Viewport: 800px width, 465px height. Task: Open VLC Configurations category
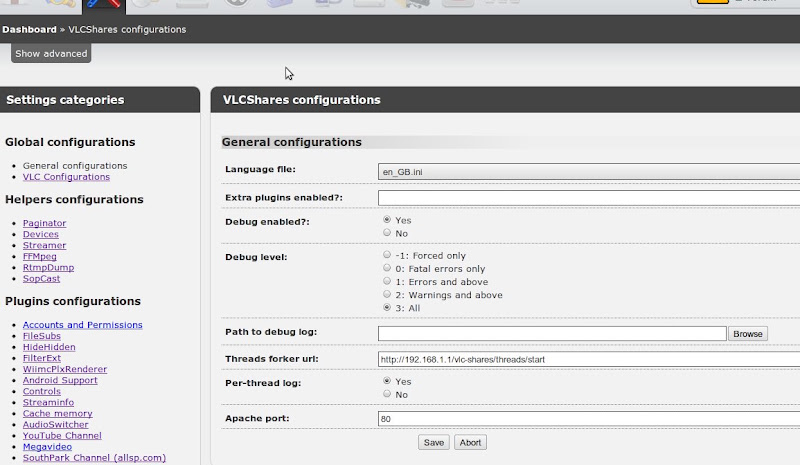click(x=66, y=177)
